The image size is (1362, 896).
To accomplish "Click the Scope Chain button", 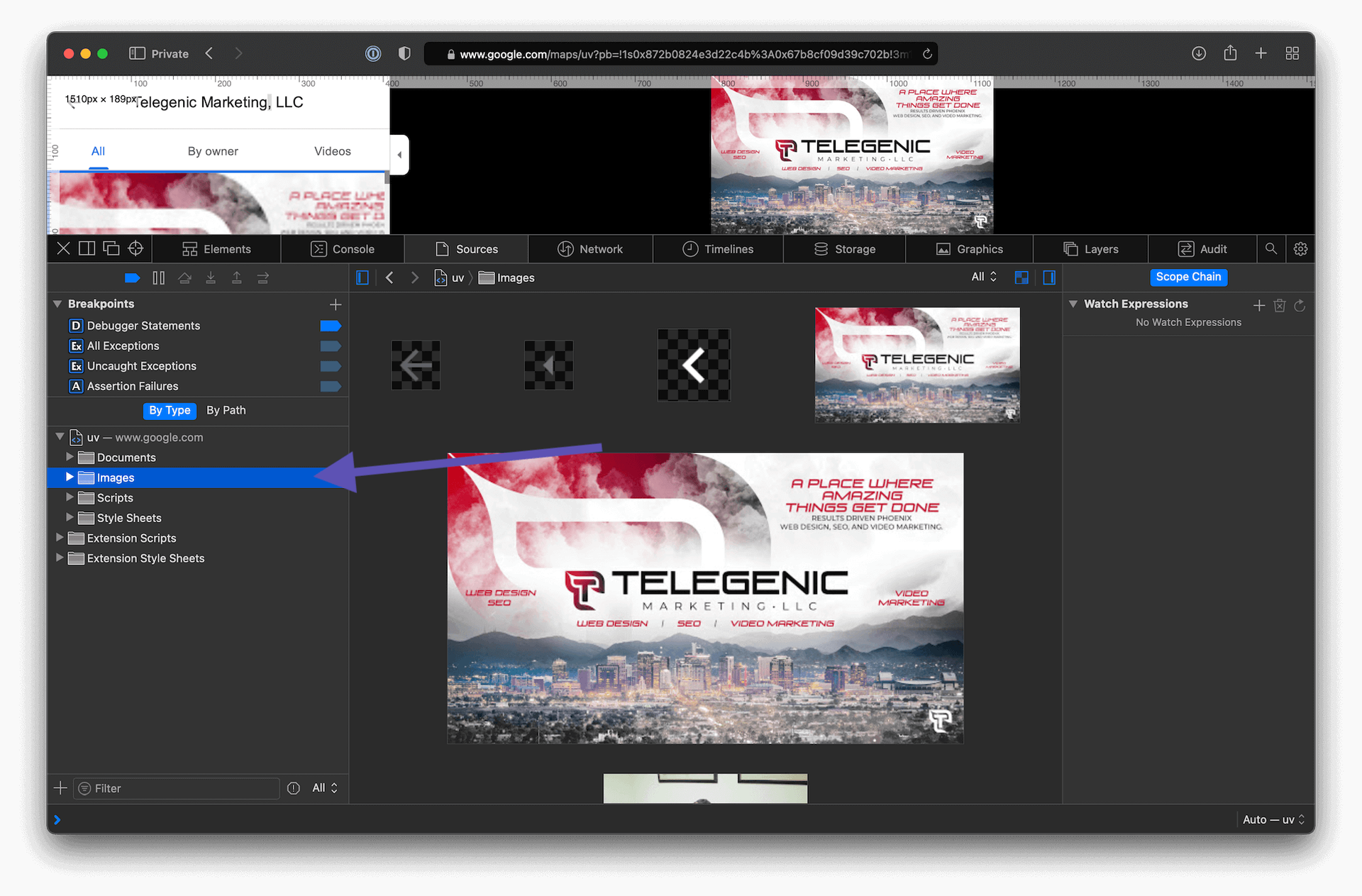I will [x=1188, y=277].
